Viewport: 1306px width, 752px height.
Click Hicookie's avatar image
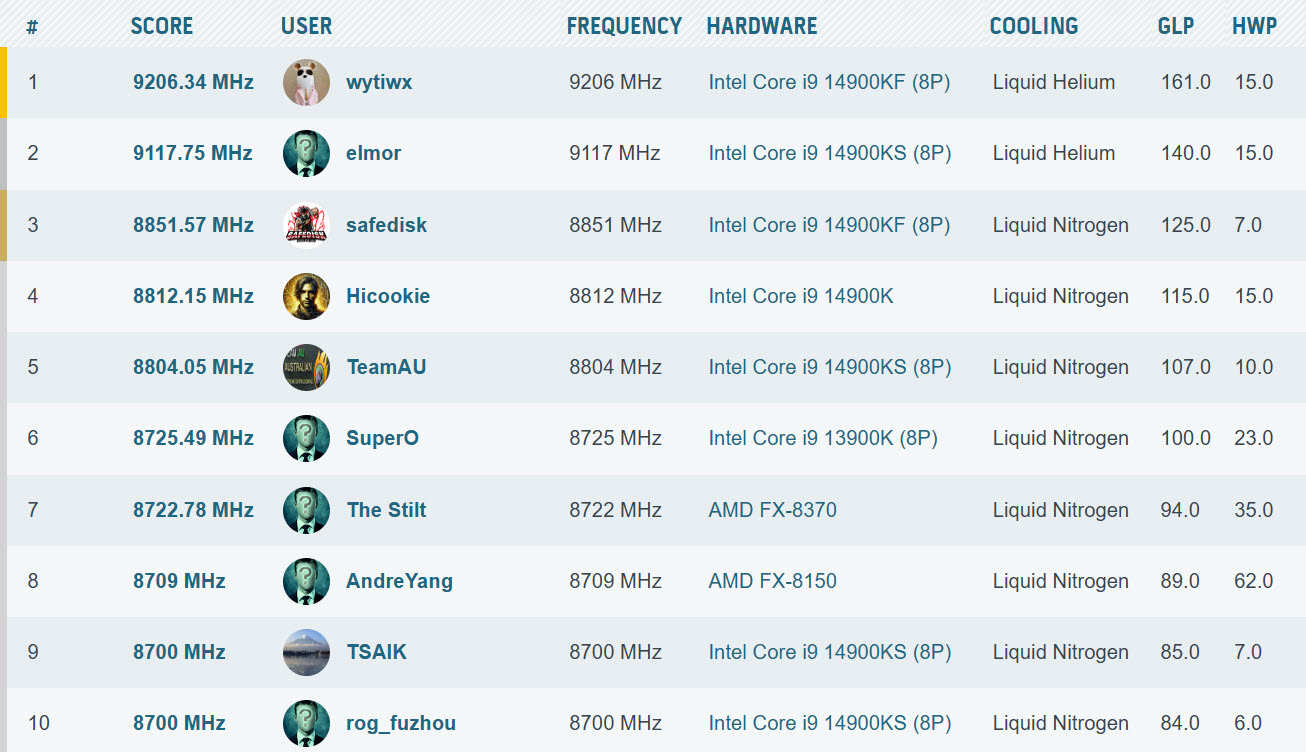[x=306, y=296]
